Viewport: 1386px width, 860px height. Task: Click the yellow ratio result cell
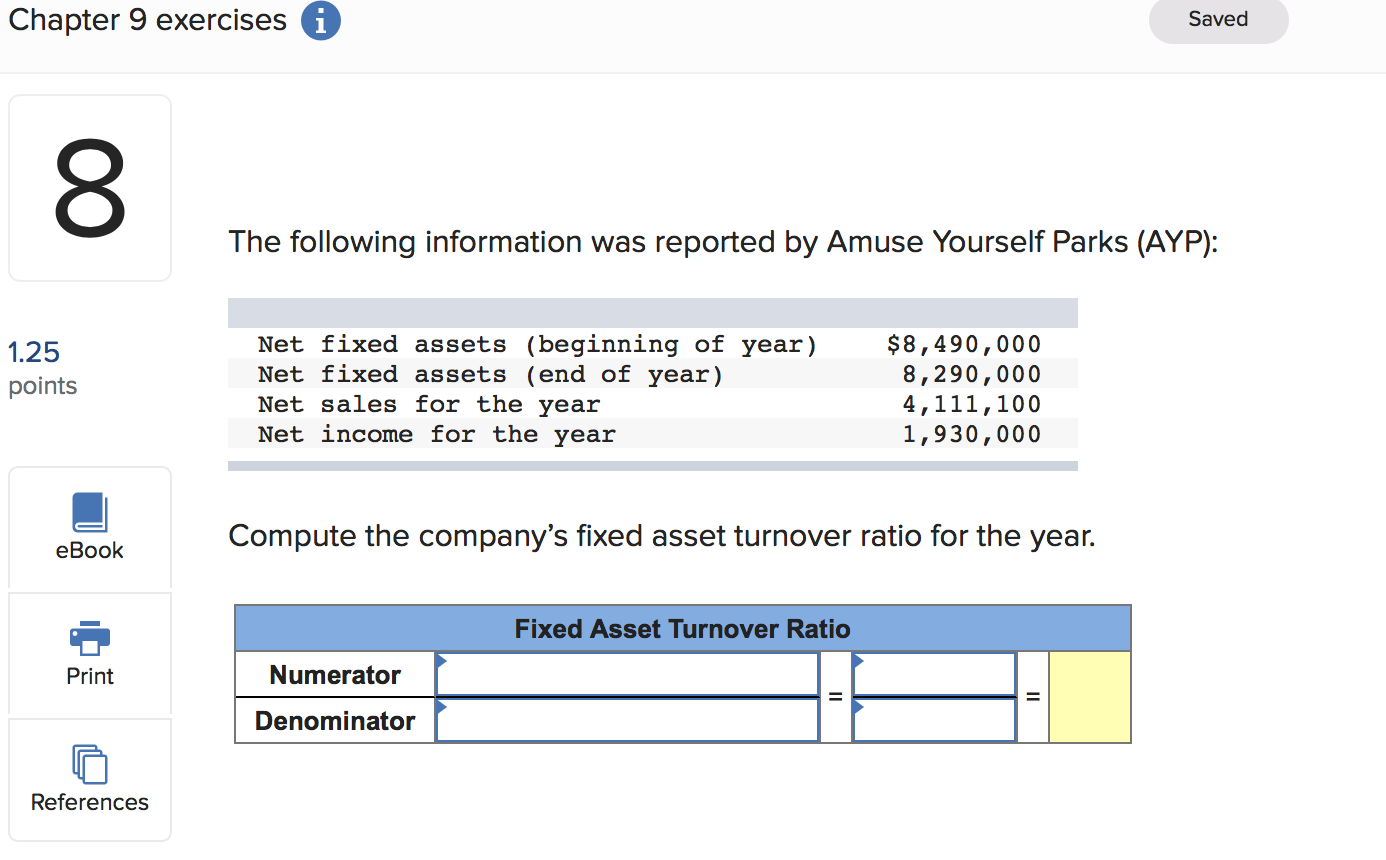point(1090,697)
